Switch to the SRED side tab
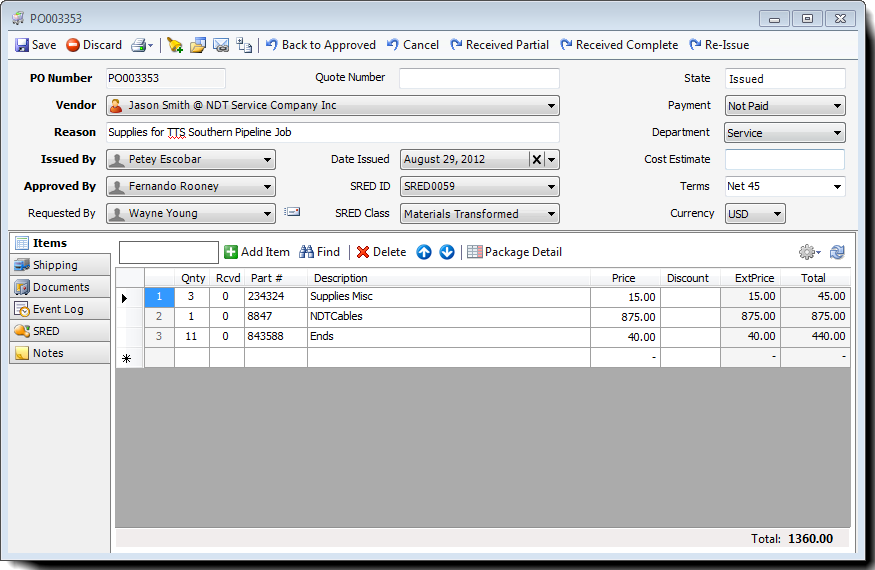 (60, 331)
